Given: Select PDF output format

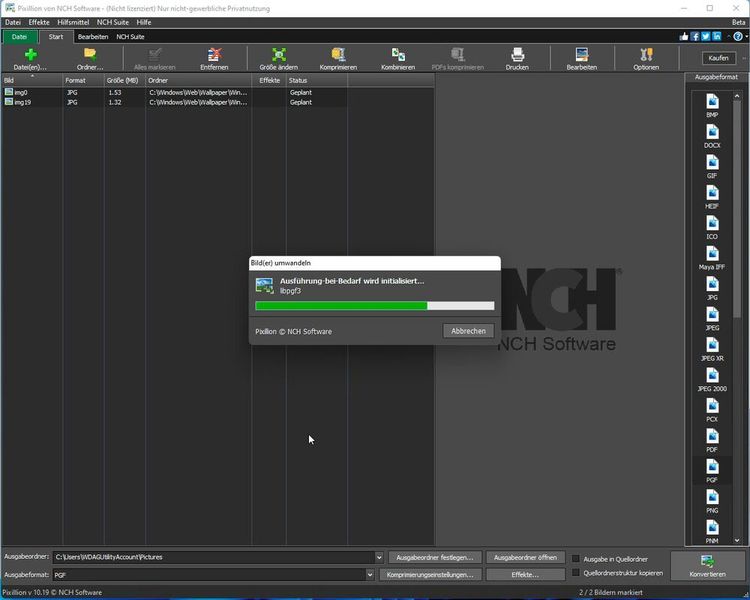Looking at the screenshot, I should pyautogui.click(x=712, y=441).
